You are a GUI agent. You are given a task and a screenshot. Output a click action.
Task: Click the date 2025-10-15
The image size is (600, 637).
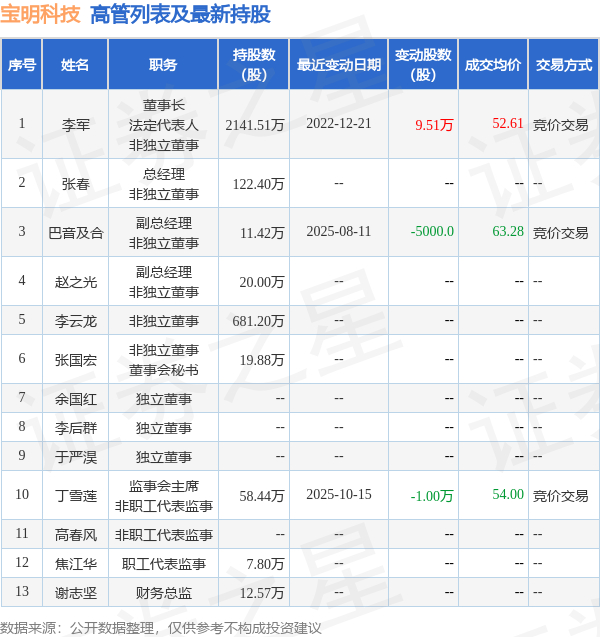339,494
